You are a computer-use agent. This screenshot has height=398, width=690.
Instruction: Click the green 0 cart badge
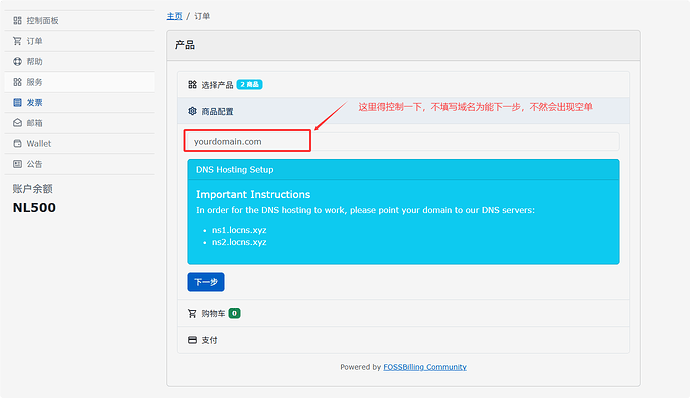point(235,313)
